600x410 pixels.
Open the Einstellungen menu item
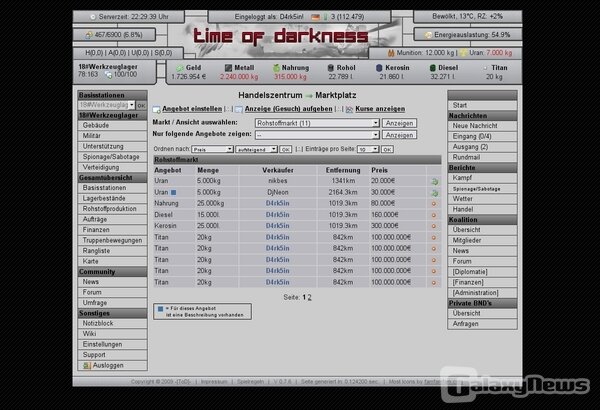tap(112, 345)
